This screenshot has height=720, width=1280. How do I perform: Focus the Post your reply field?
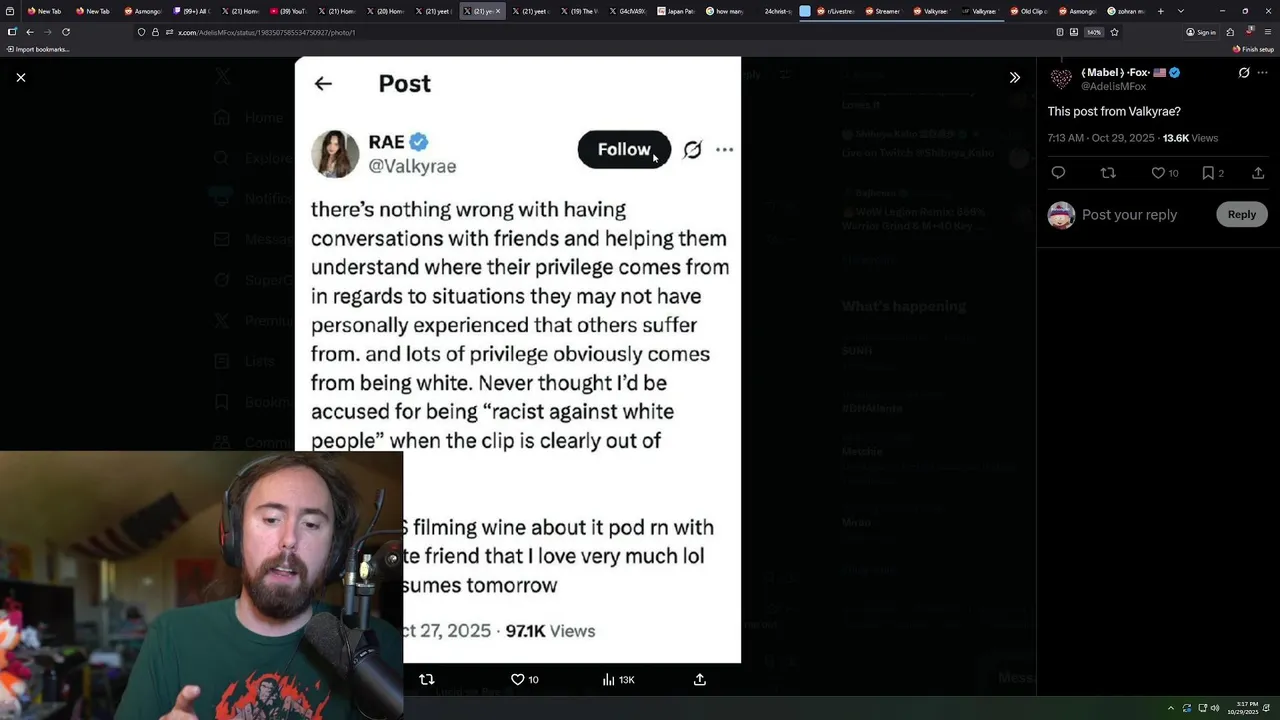point(1129,215)
